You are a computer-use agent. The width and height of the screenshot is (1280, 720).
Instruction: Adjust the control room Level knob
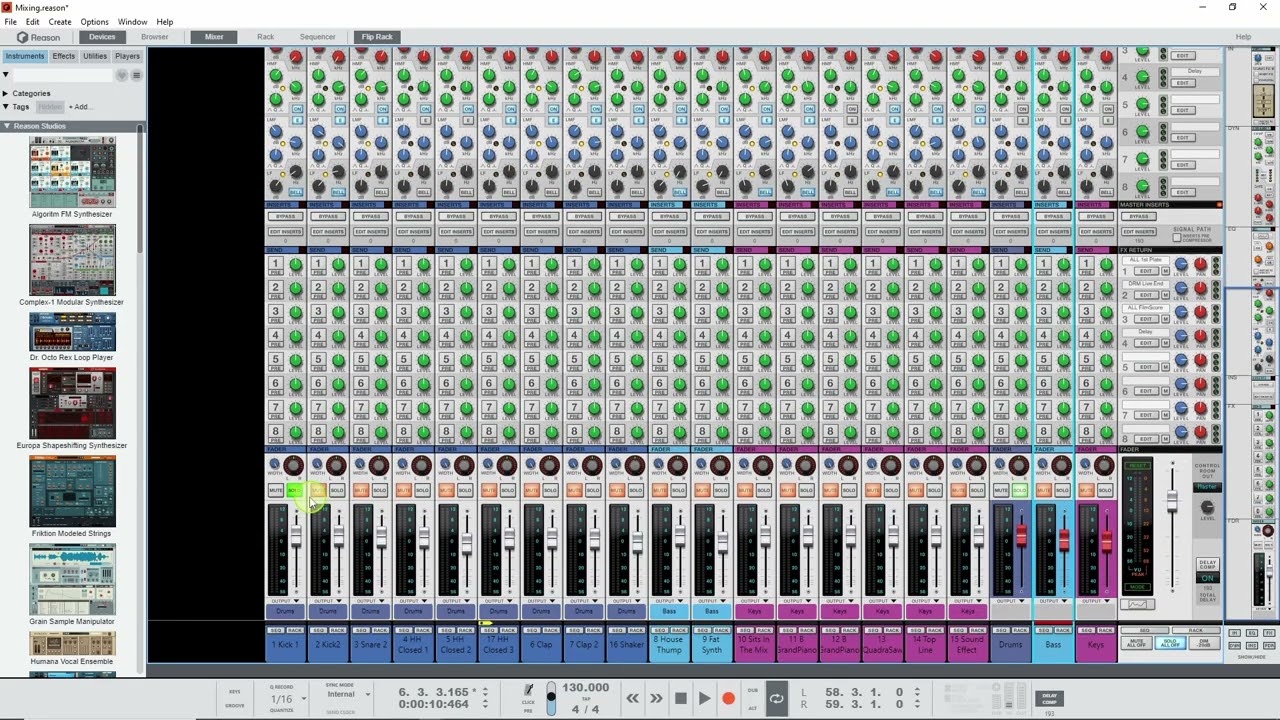tap(1207, 507)
